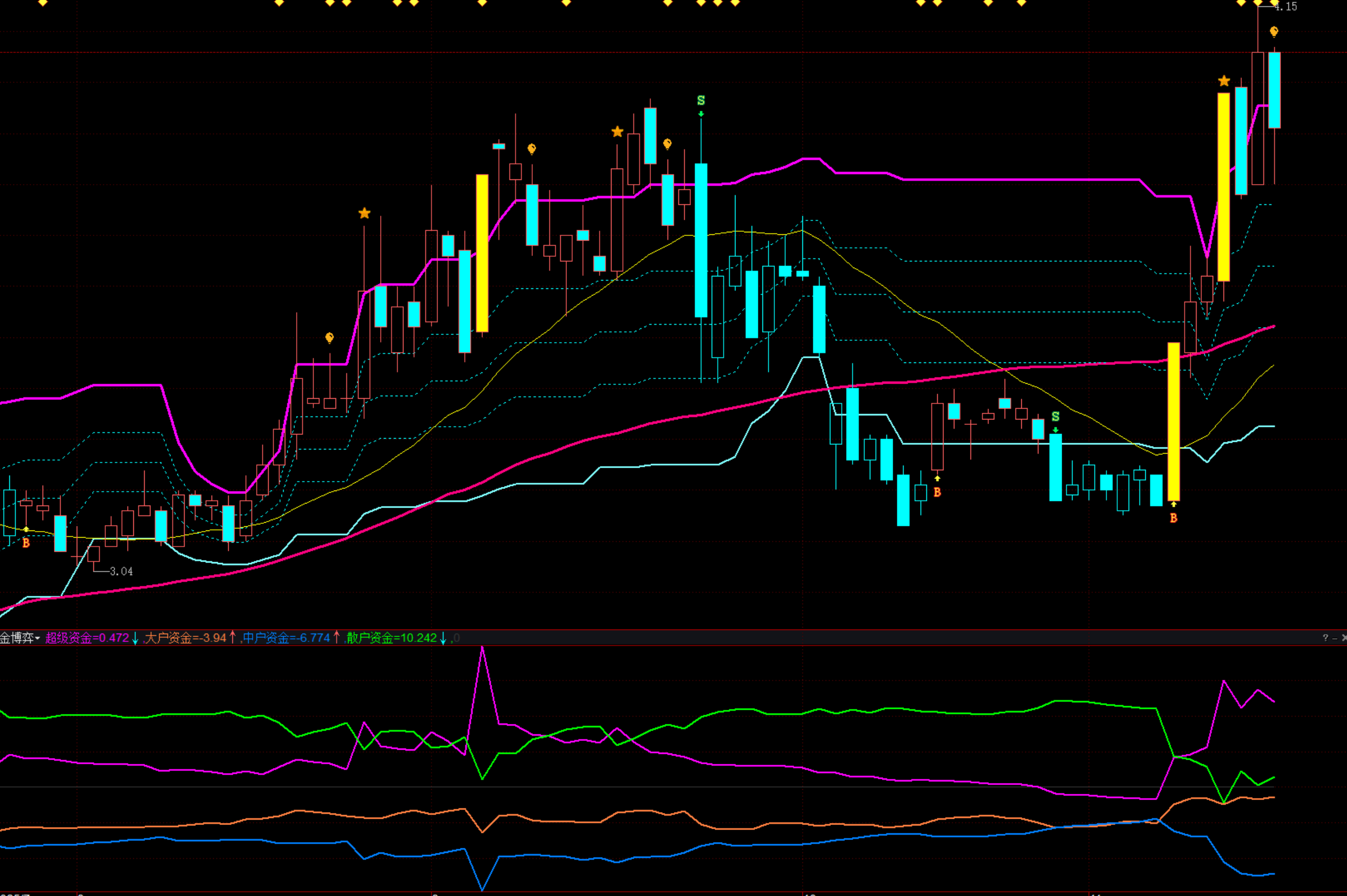Screen dimensions: 1347x896
Task: Select the magenta 超级资金=0.472 label
Action: click(87, 638)
